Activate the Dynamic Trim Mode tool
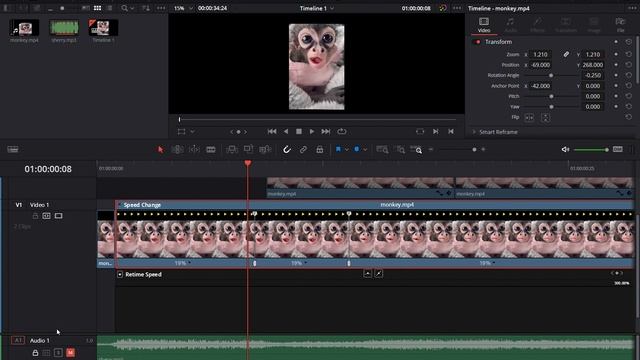This screenshot has width=640, height=360. click(x=194, y=150)
